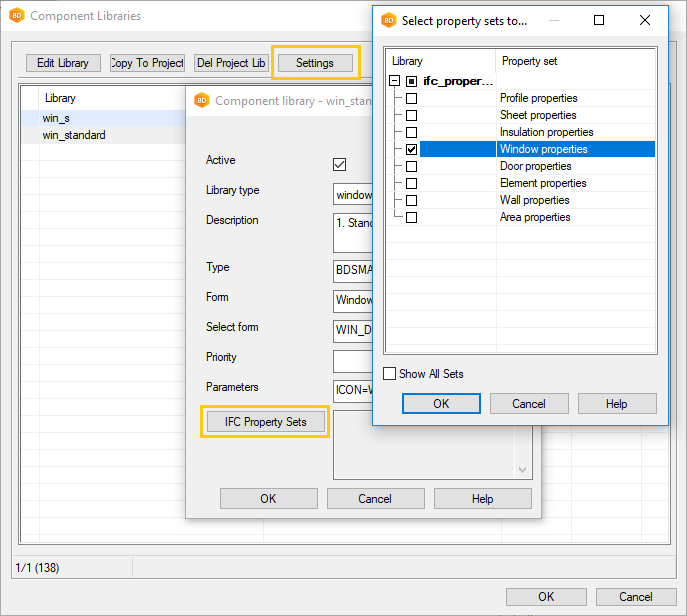Enable the Show All Sets checkbox
The width and height of the screenshot is (687, 616).
(x=390, y=374)
